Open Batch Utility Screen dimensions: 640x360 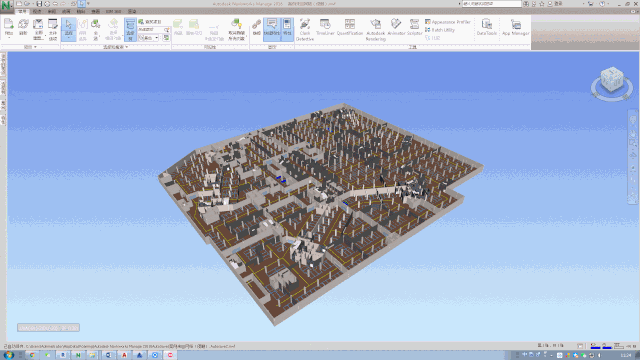click(440, 30)
